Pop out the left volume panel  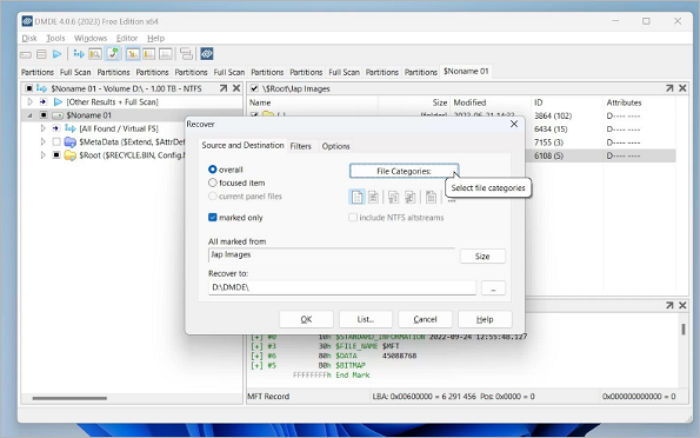236,89
